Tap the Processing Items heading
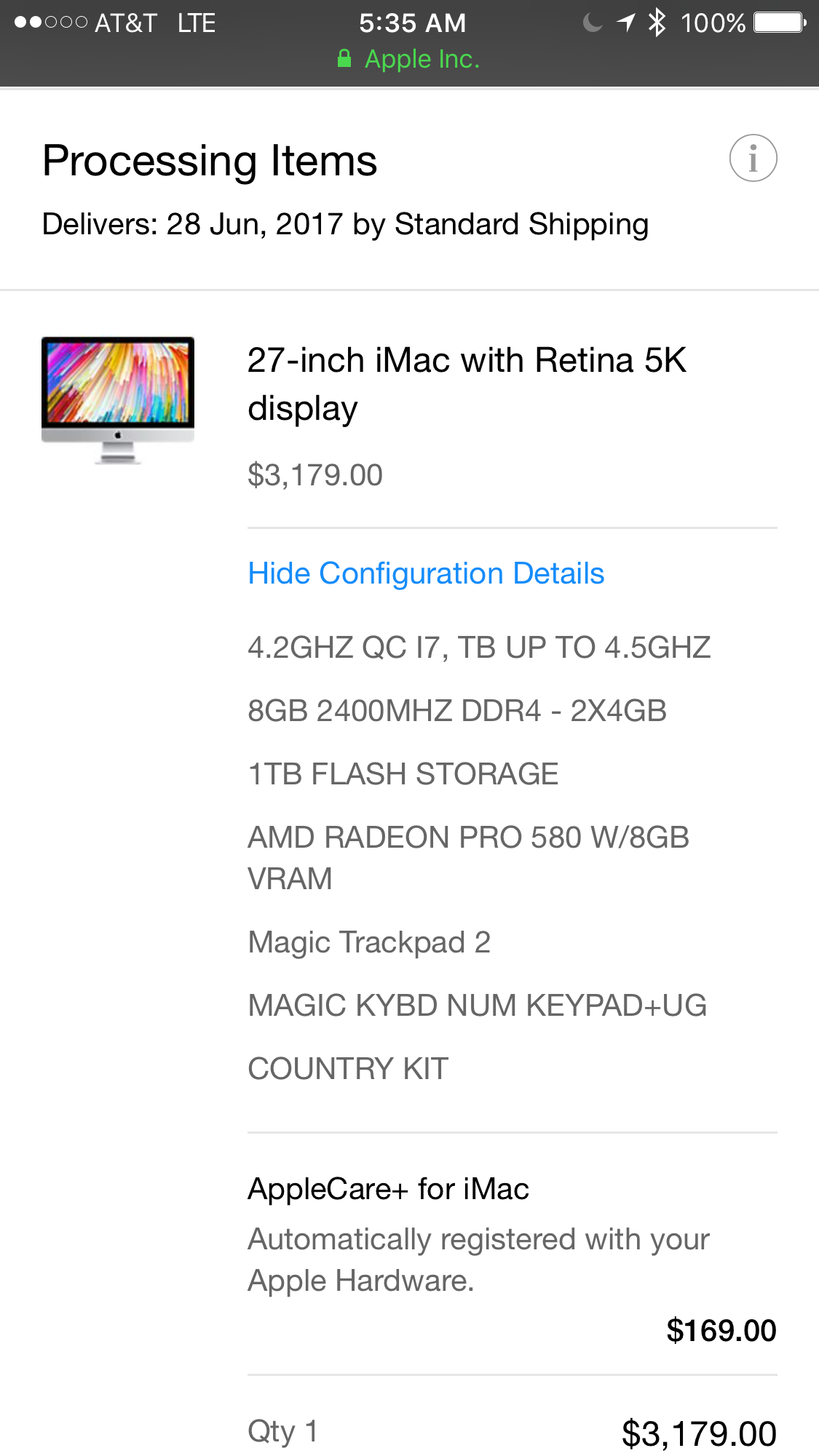 (210, 160)
